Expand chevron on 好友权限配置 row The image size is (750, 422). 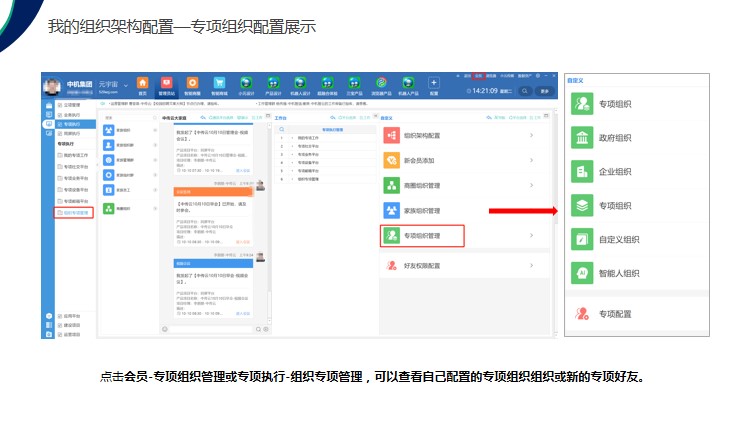pos(531,266)
